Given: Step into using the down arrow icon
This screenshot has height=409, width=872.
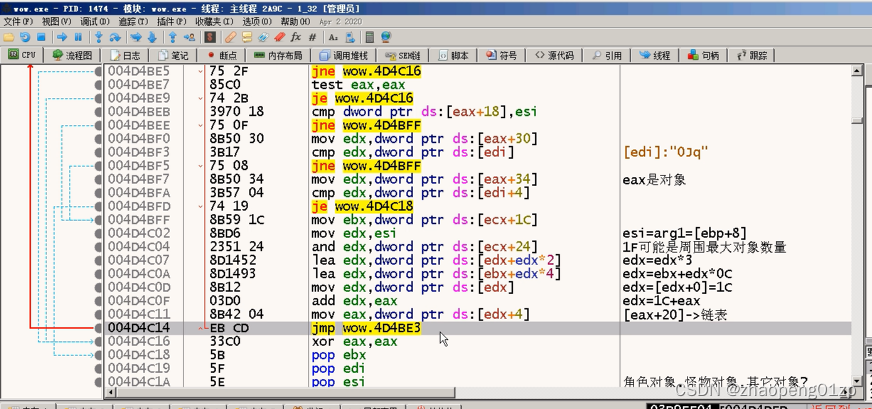Looking at the screenshot, I should click(x=99, y=37).
